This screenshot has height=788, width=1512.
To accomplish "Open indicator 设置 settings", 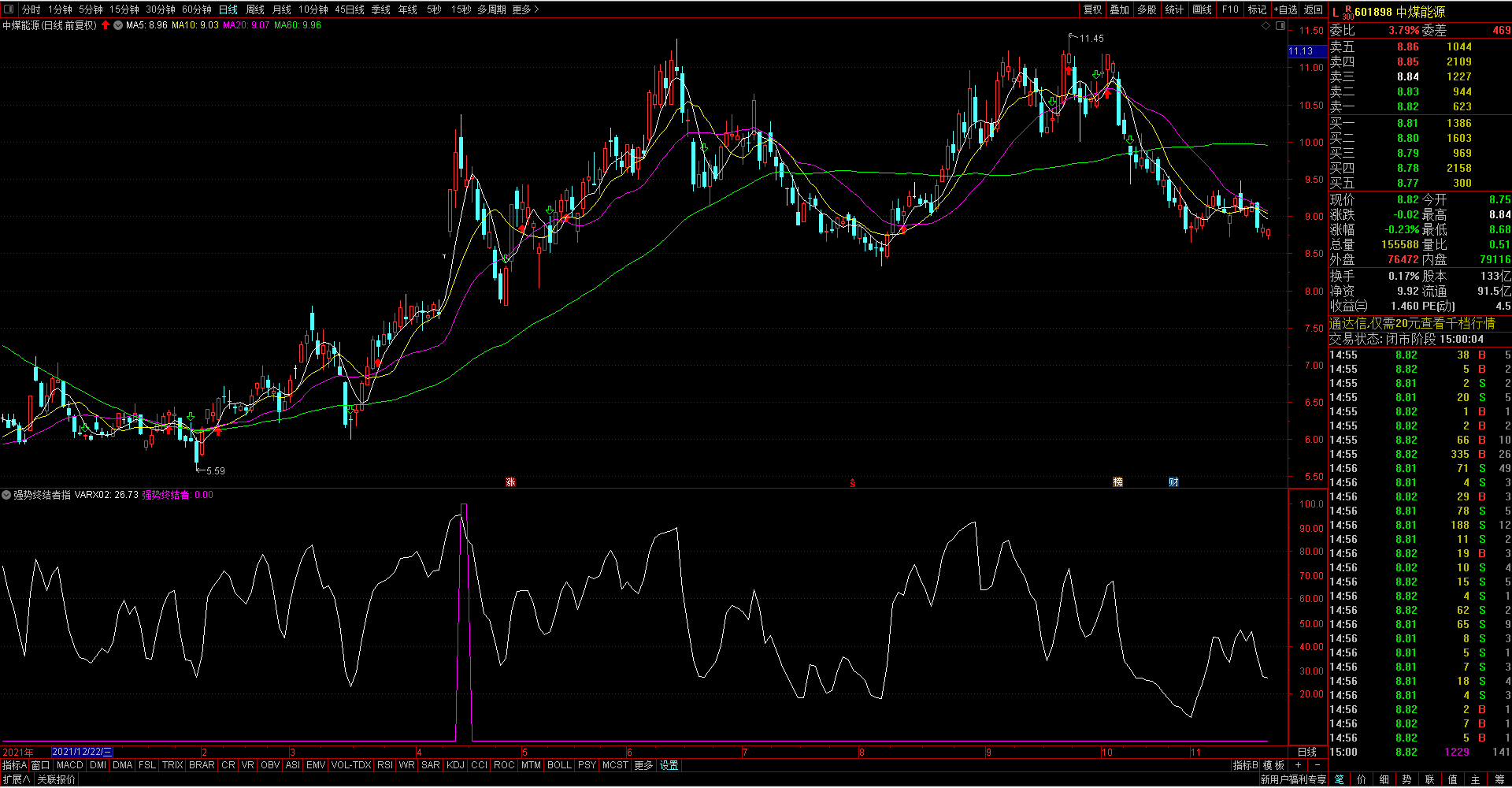I will (x=669, y=765).
